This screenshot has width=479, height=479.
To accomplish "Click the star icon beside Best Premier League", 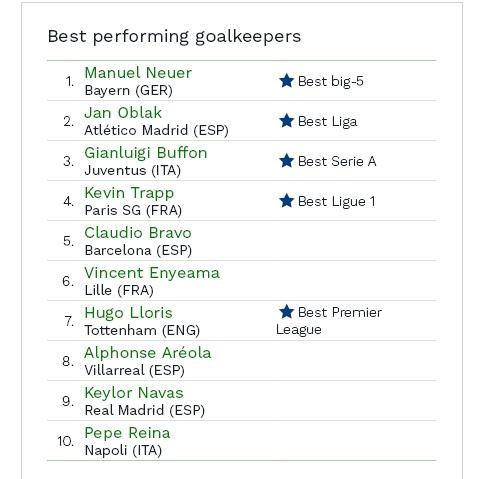I will coord(286,312).
